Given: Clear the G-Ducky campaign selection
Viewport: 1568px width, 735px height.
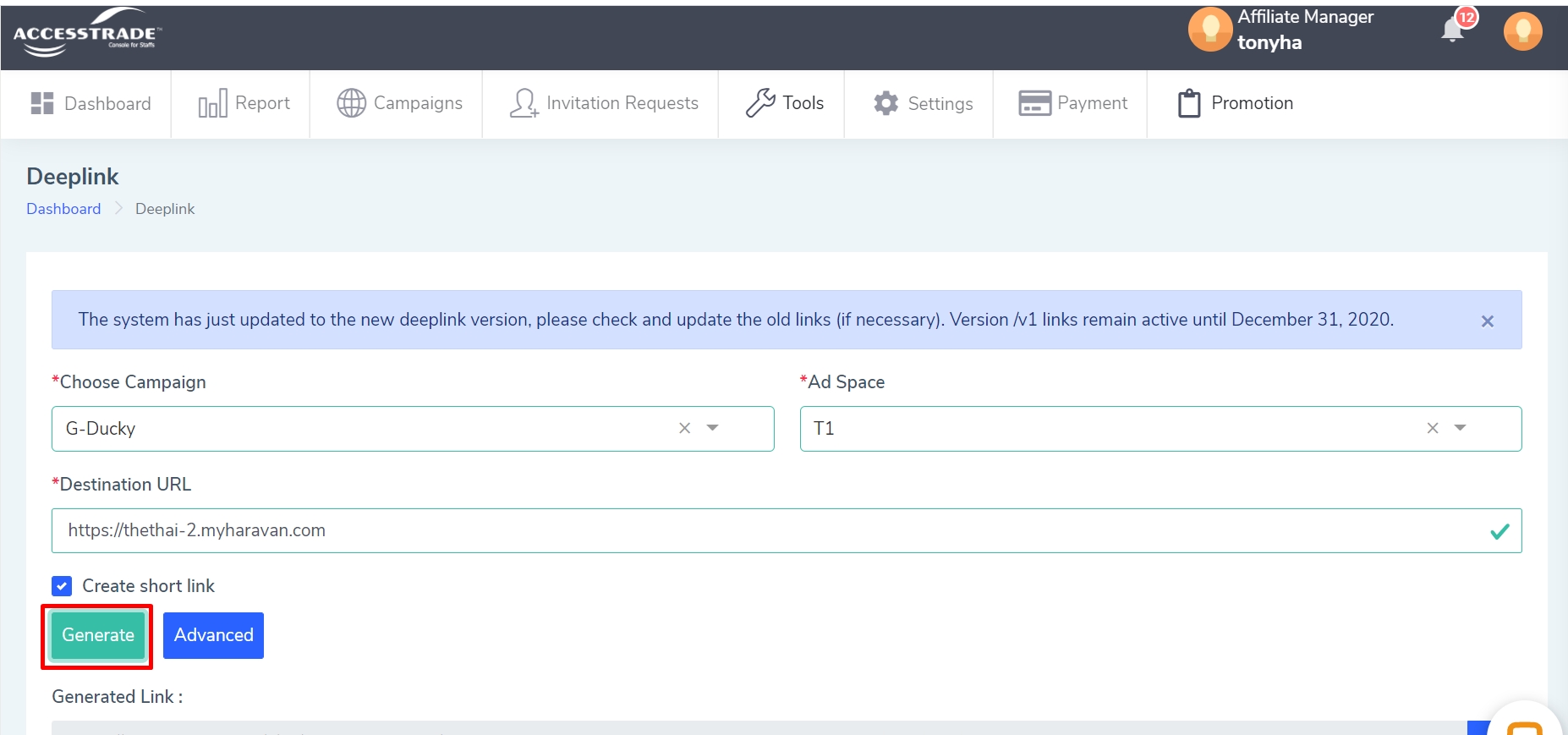Looking at the screenshot, I should pos(684,429).
